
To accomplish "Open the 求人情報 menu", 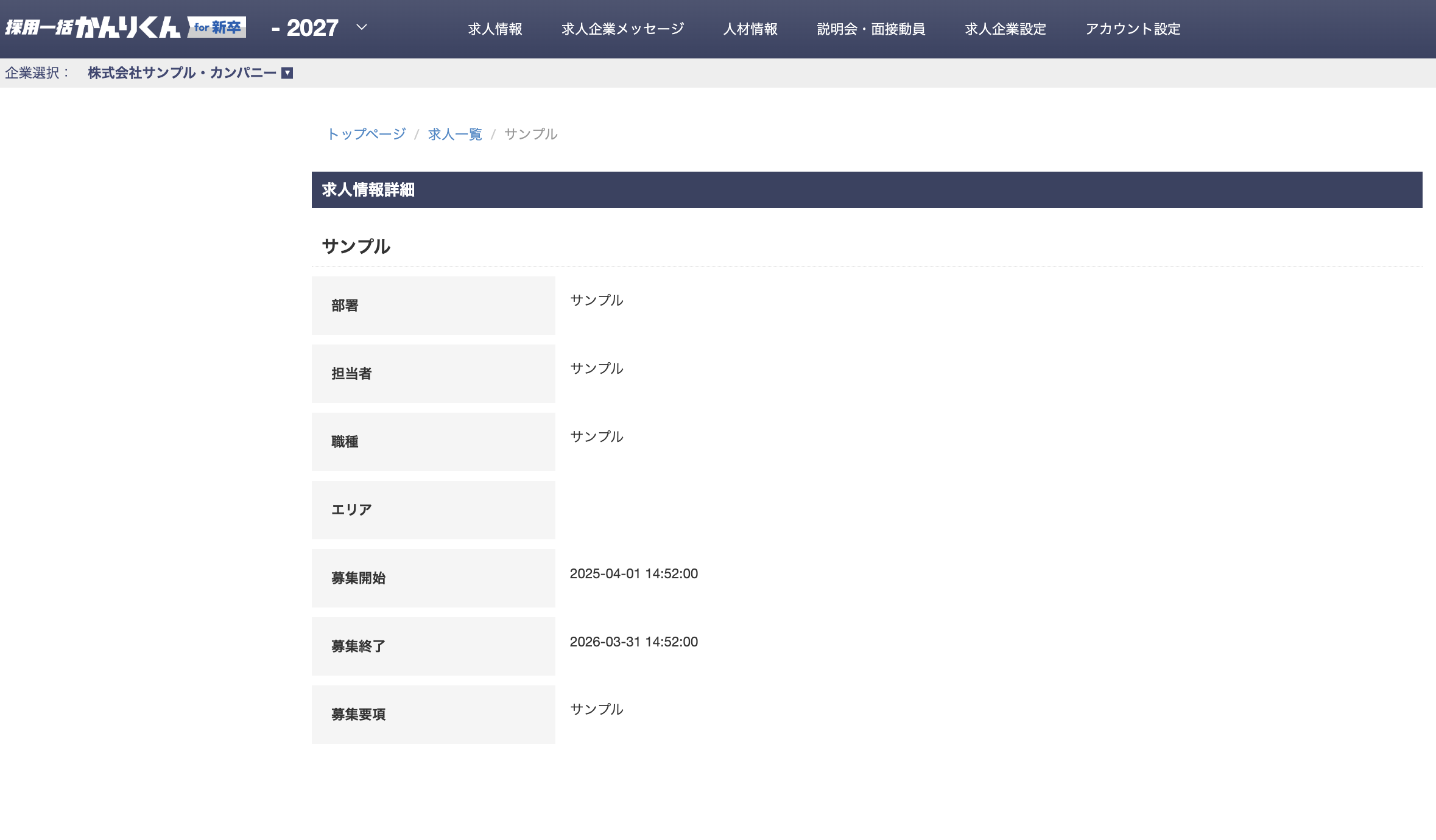I will [495, 29].
